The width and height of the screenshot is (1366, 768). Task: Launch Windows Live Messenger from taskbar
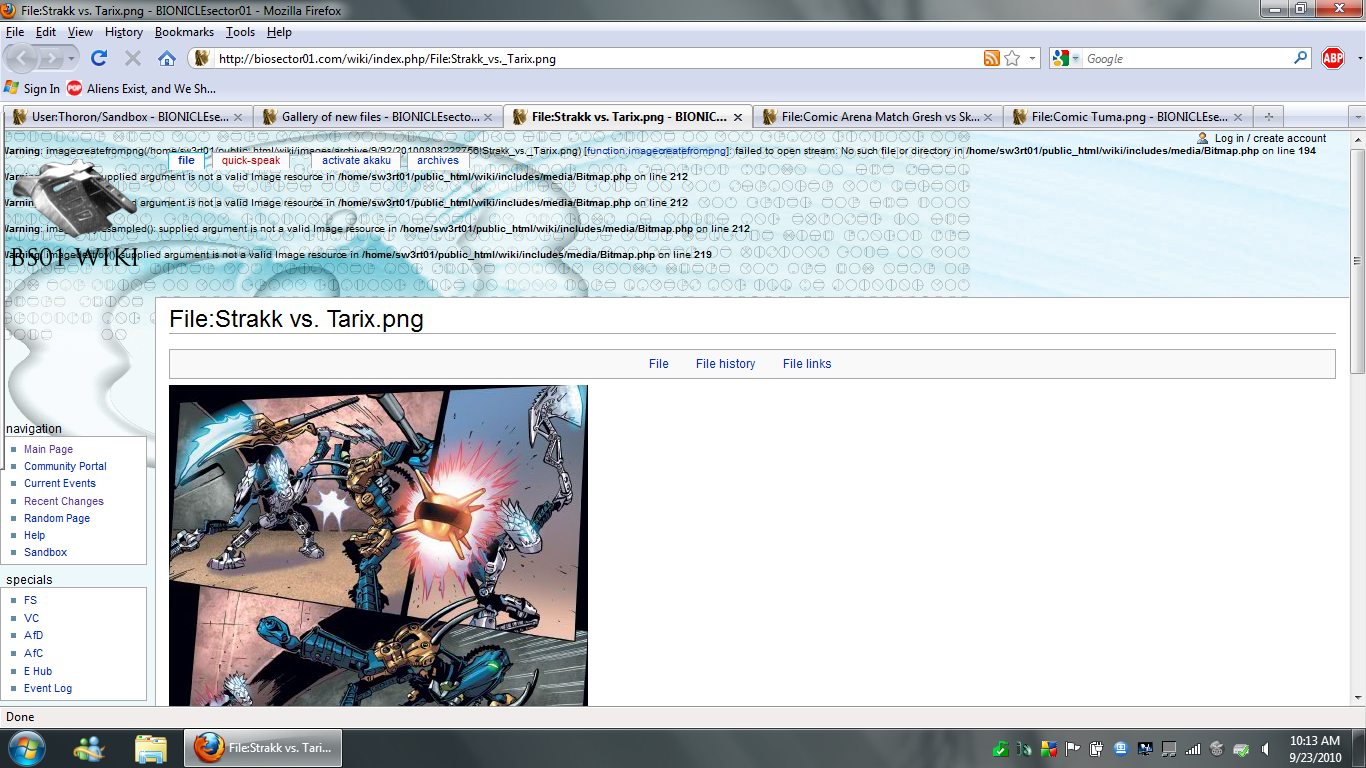tap(89, 748)
